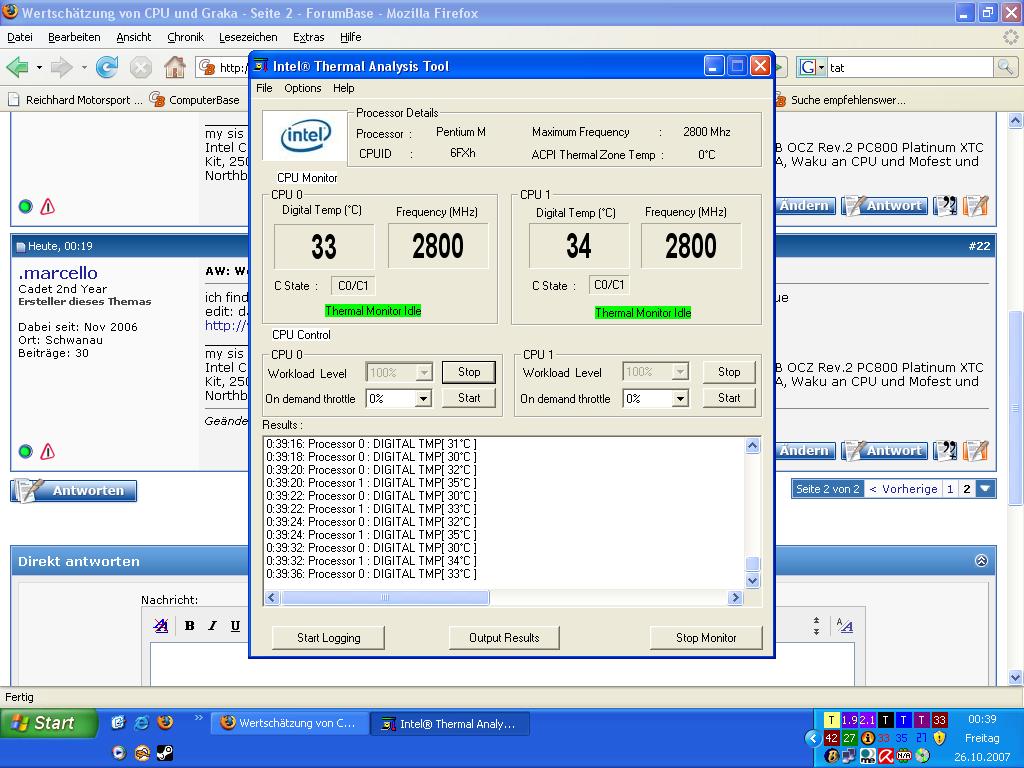Image resolution: width=1024 pixels, height=768 pixels.
Task: Open the Reichhard Motorsport bookmark
Action: pos(75,100)
